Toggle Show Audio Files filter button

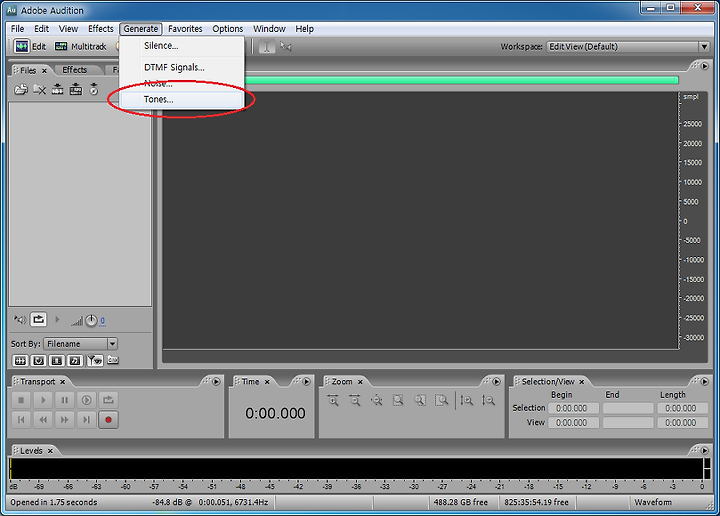[x=20, y=361]
